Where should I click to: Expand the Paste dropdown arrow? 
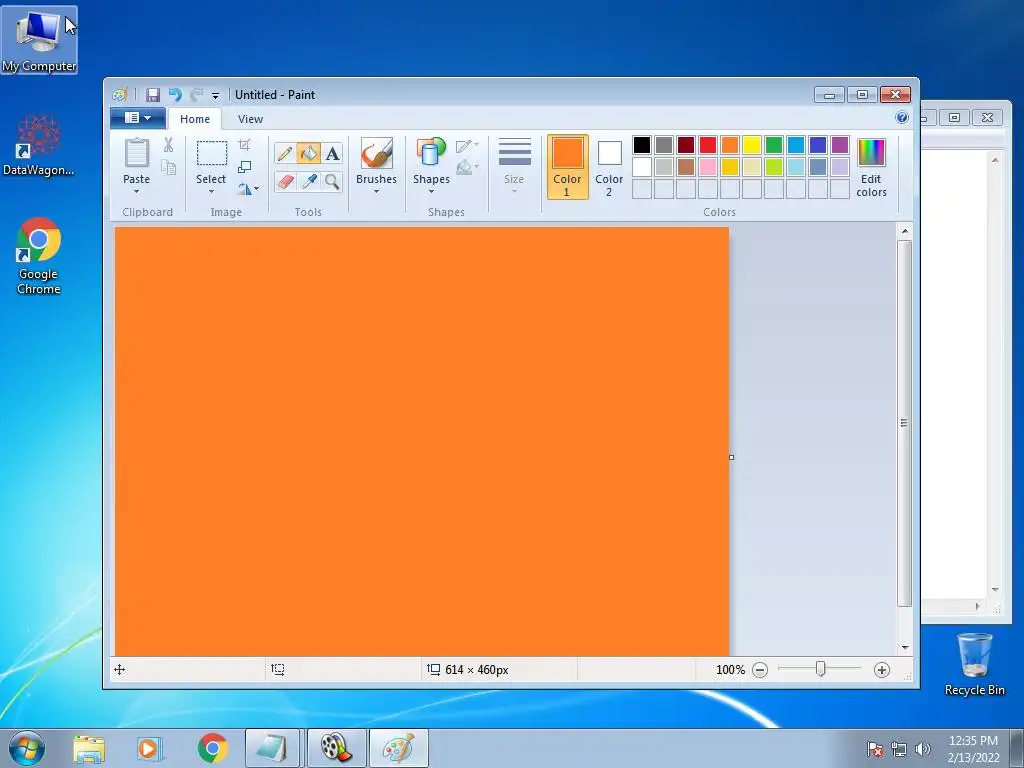point(136,191)
